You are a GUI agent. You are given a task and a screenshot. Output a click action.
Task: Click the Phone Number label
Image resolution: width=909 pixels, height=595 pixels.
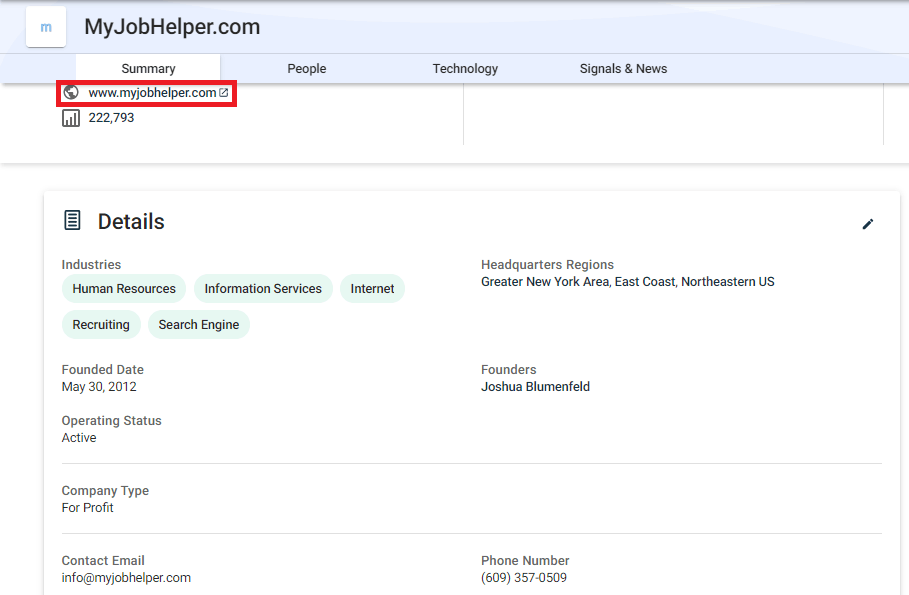pos(525,561)
